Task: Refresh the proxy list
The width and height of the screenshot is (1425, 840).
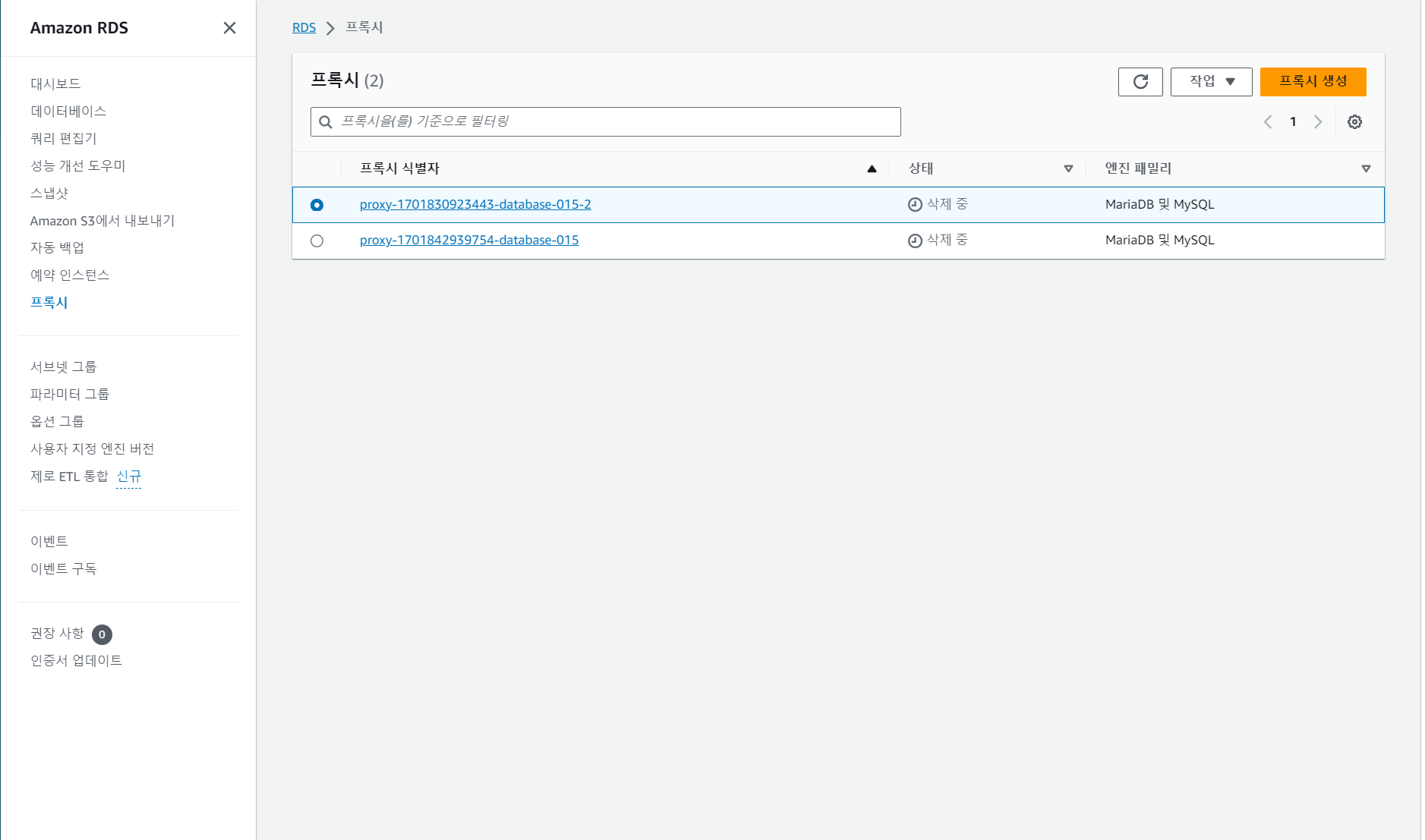Action: coord(1140,82)
